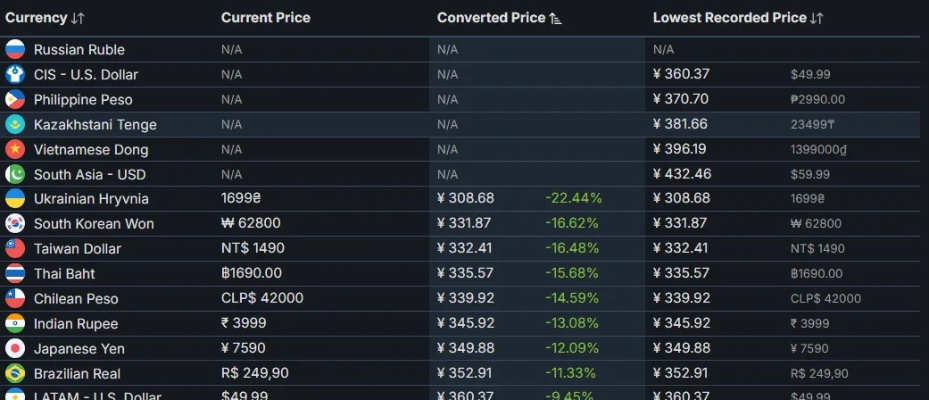Click the Brazilian Real flag icon
Screen dimensions: 929x400
(x=15, y=374)
